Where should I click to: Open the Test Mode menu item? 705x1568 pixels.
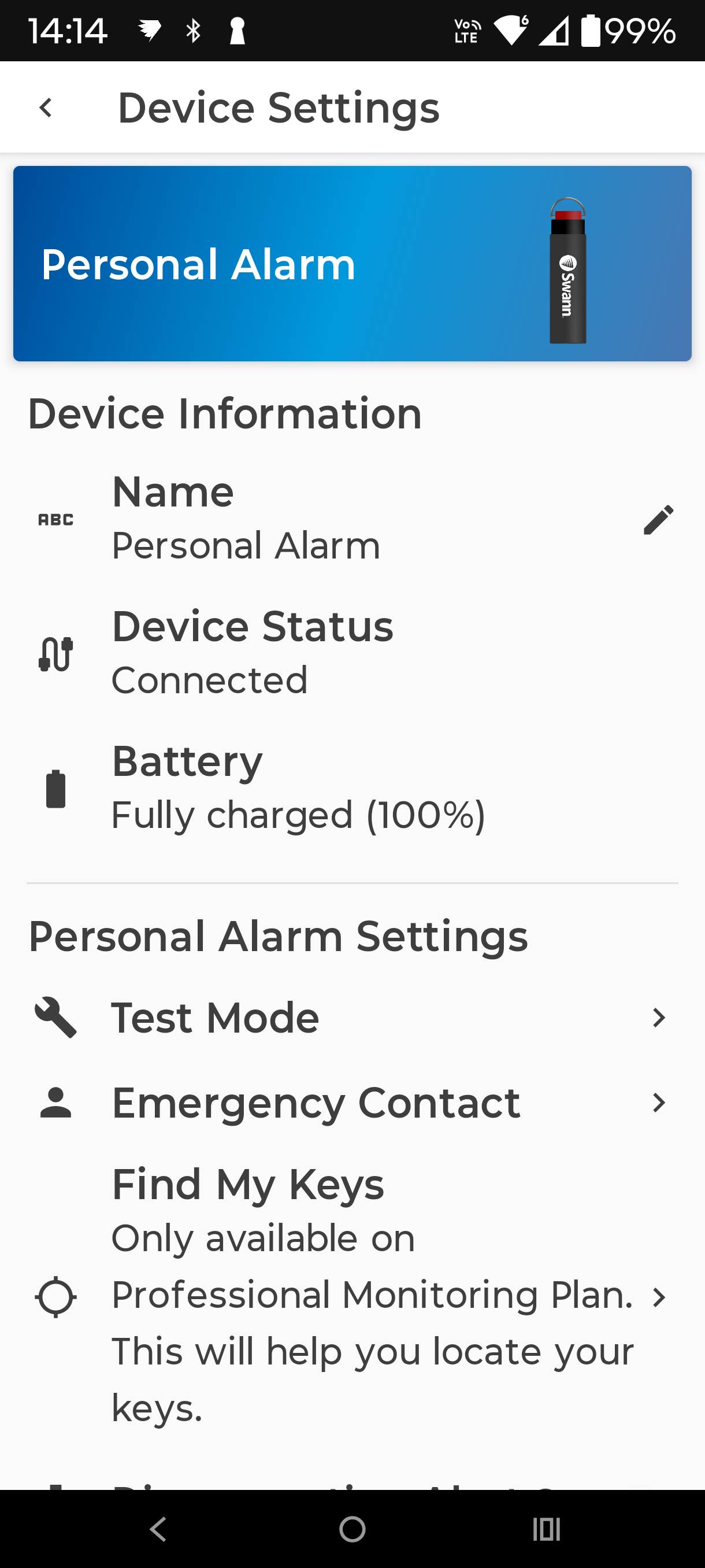tap(215, 1017)
